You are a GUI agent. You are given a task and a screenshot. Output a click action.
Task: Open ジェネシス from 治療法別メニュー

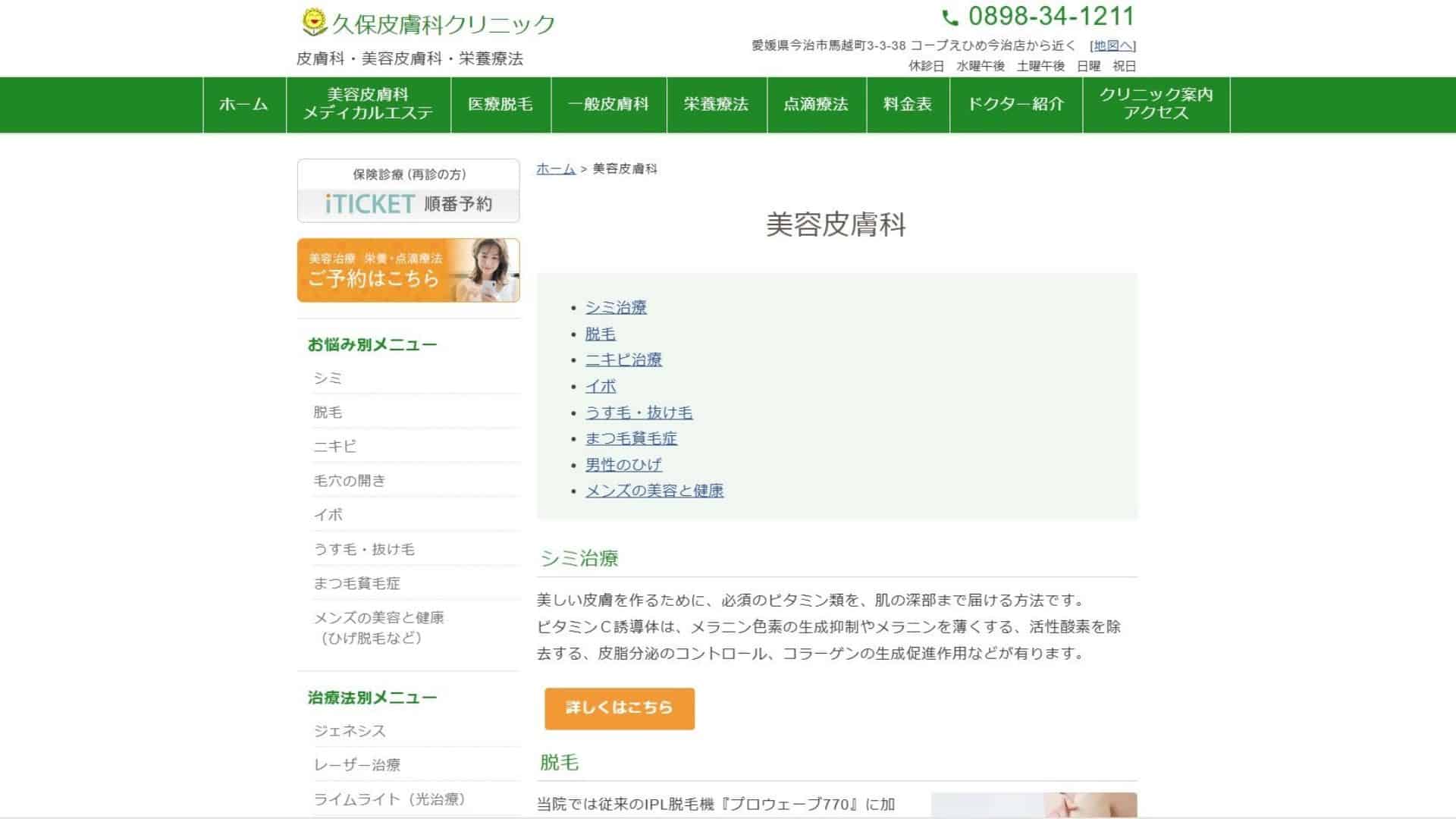tap(349, 731)
